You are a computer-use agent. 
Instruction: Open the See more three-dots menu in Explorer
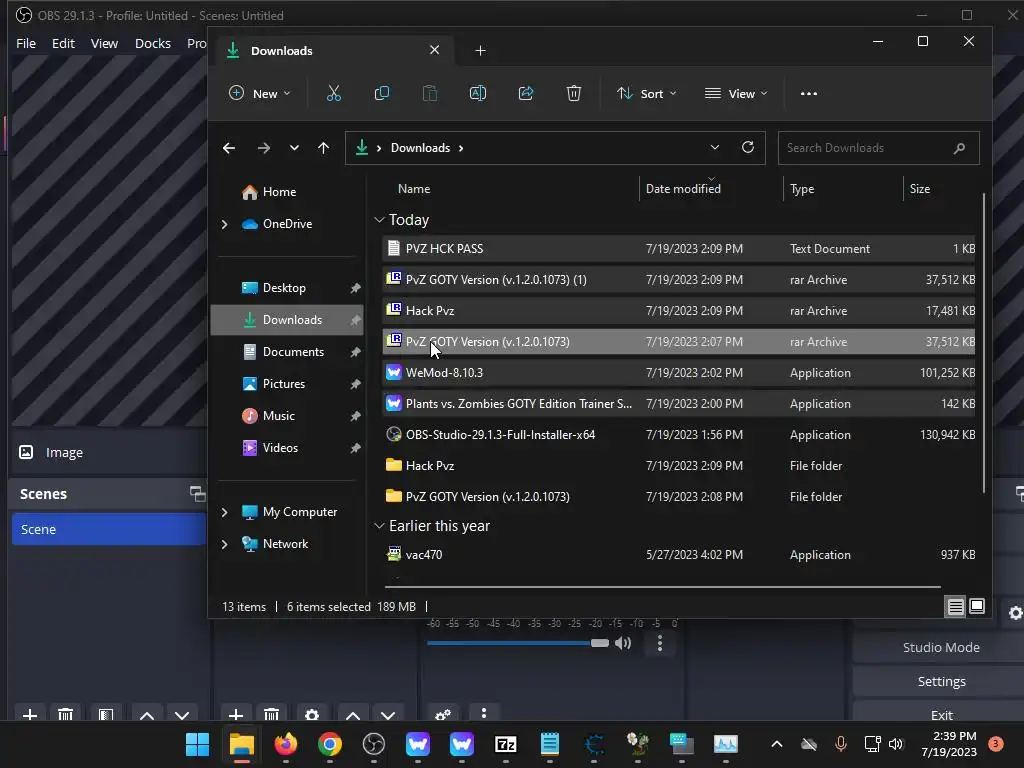tap(808, 93)
